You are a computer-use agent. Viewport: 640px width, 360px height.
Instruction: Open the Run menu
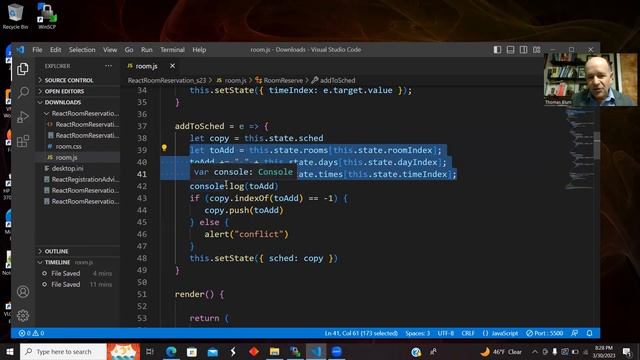[x=147, y=49]
